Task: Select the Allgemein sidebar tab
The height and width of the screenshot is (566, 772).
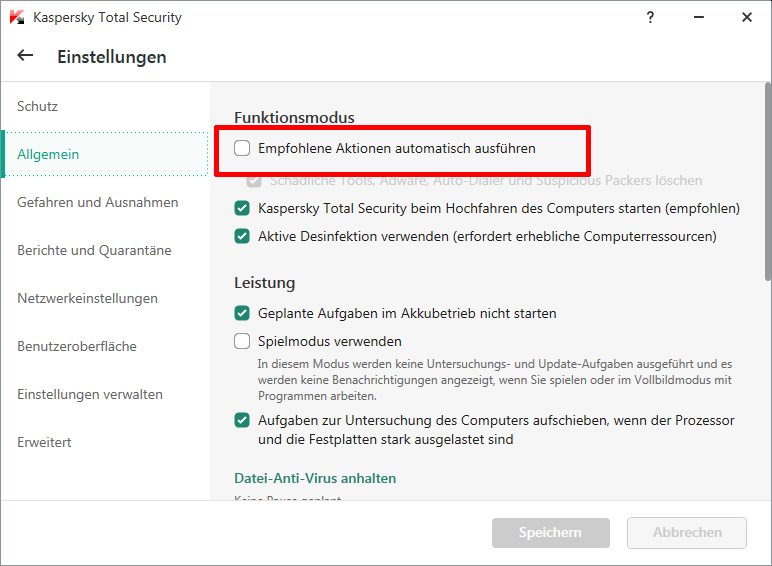Action: click(x=48, y=154)
